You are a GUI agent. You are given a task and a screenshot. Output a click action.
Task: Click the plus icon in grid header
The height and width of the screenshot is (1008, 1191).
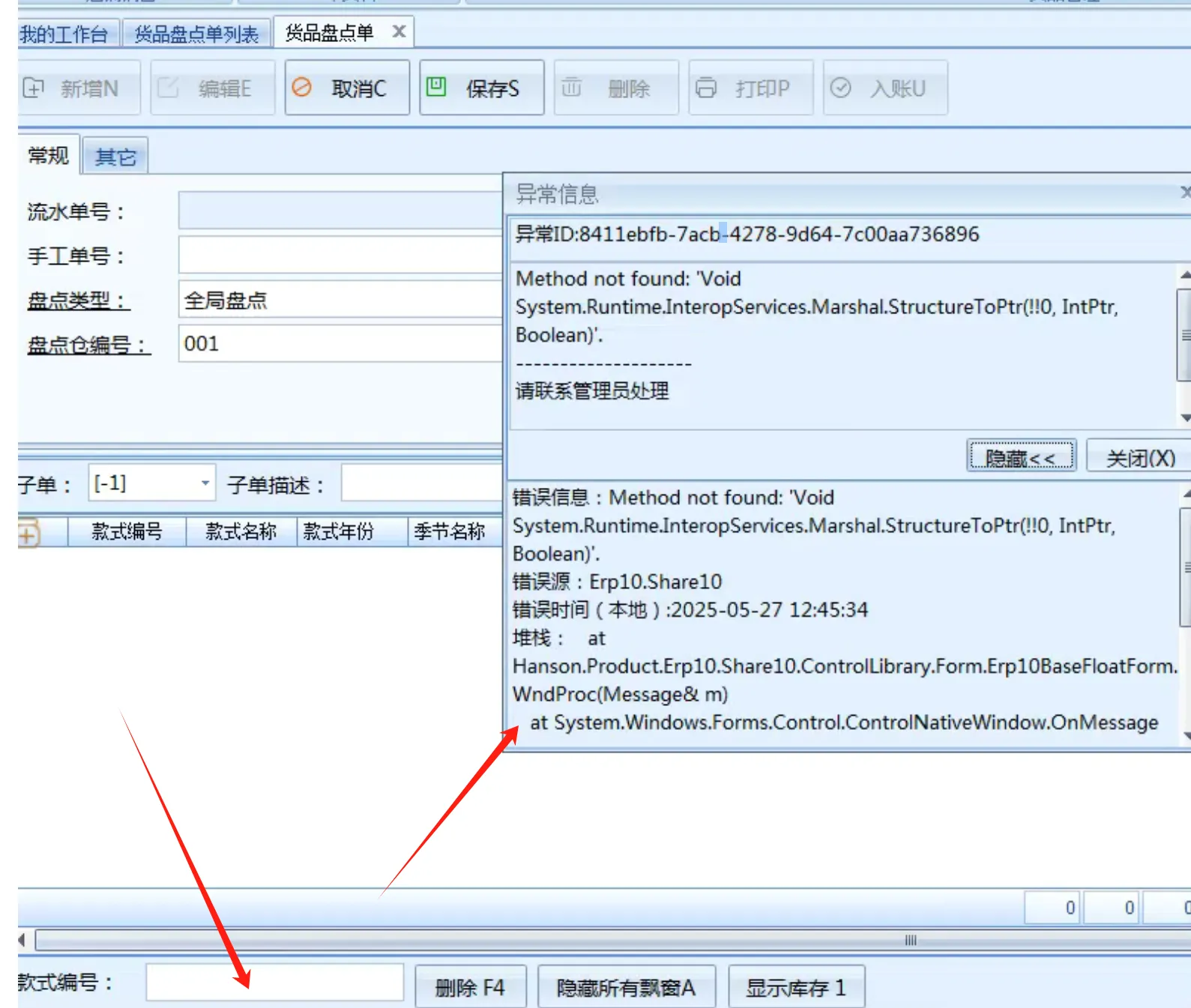click(x=28, y=534)
